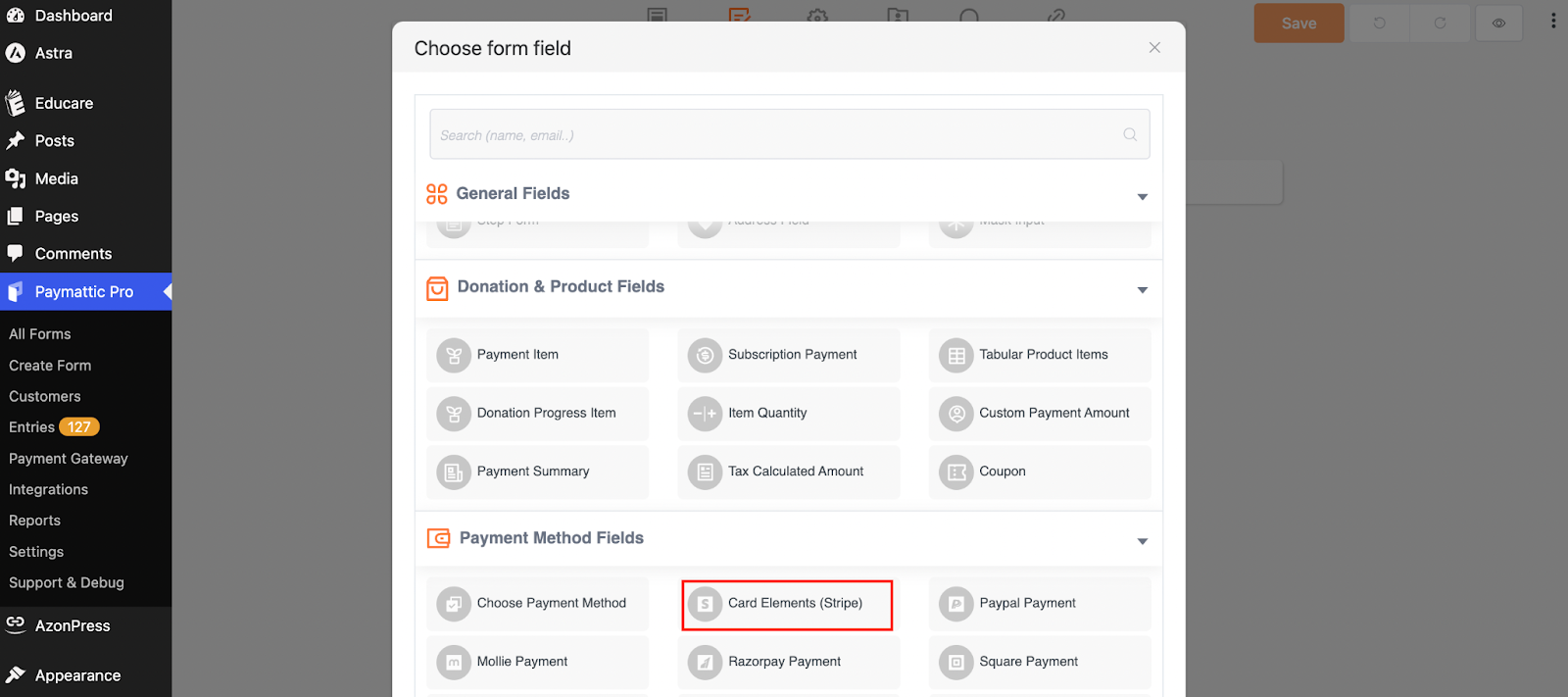Open the Customers page
Viewport: 1568px width, 697px height.
coord(45,397)
